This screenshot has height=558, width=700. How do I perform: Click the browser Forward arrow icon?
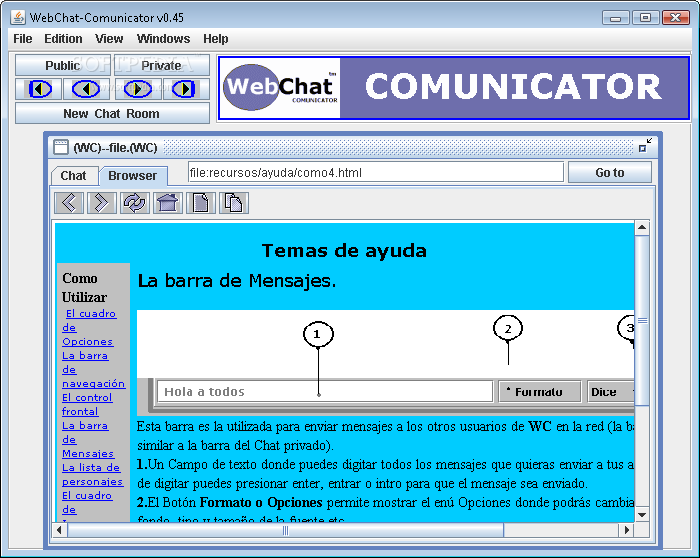pos(101,203)
